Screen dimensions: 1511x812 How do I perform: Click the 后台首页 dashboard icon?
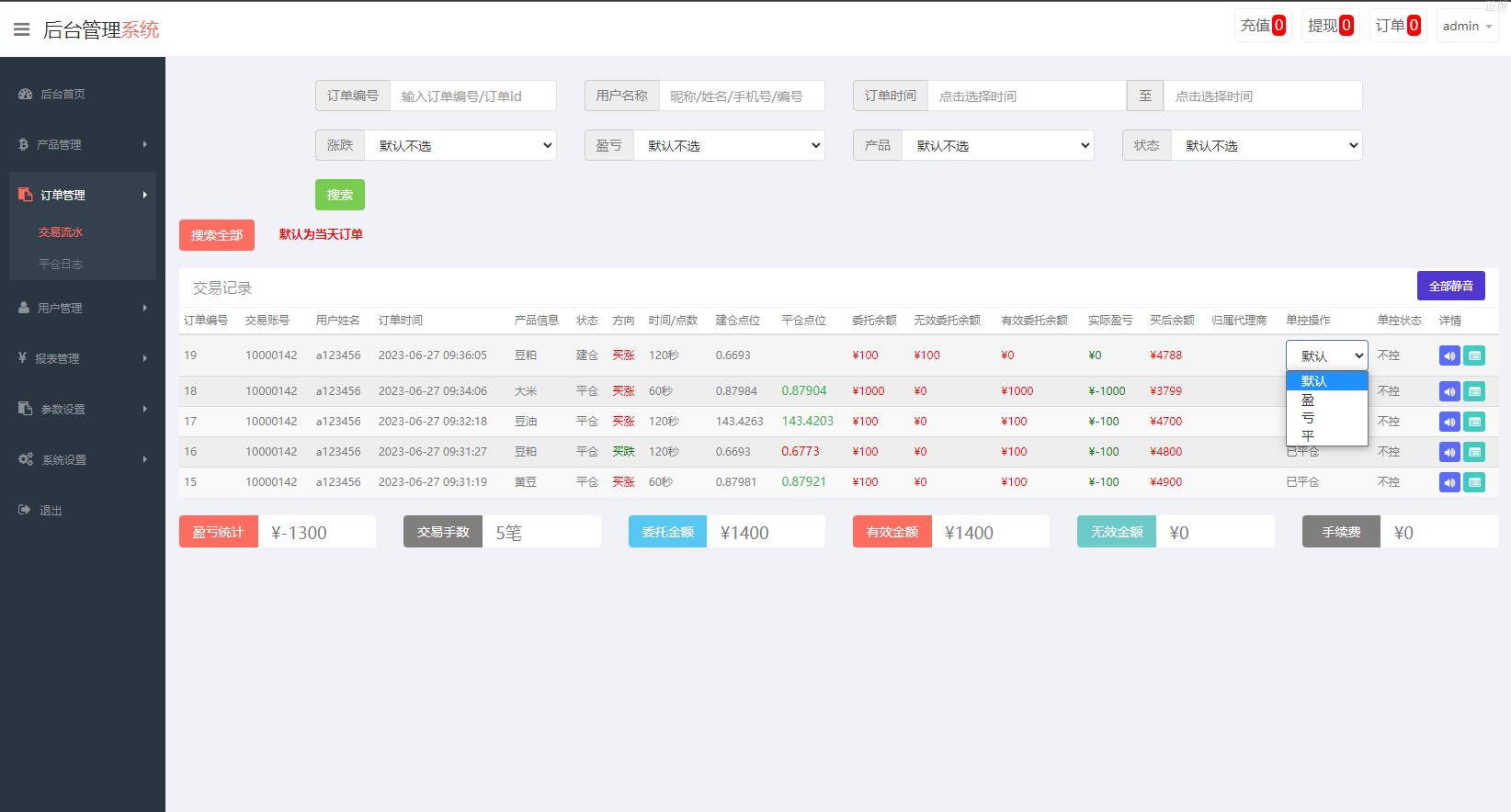[25, 94]
